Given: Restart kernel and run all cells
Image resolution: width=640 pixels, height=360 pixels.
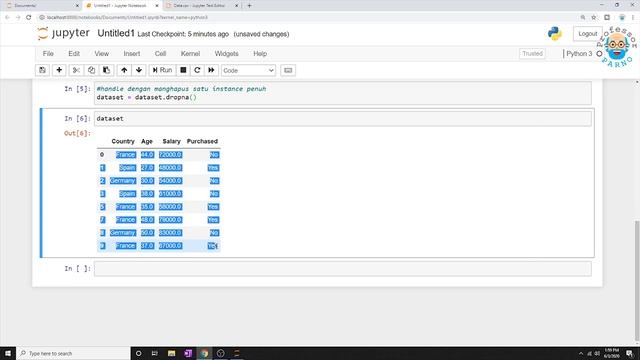Looking at the screenshot, I should [x=211, y=70].
